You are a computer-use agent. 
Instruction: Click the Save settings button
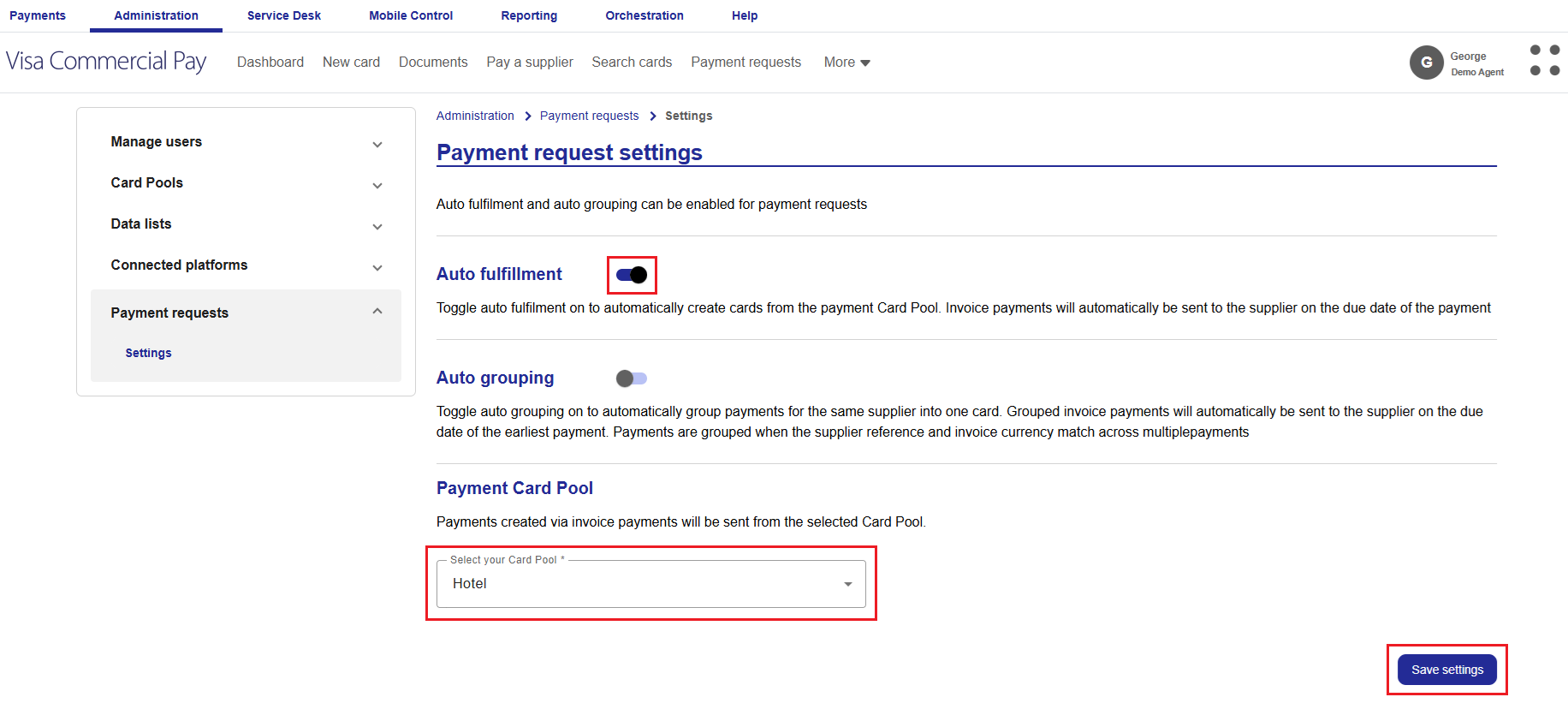(1447, 670)
